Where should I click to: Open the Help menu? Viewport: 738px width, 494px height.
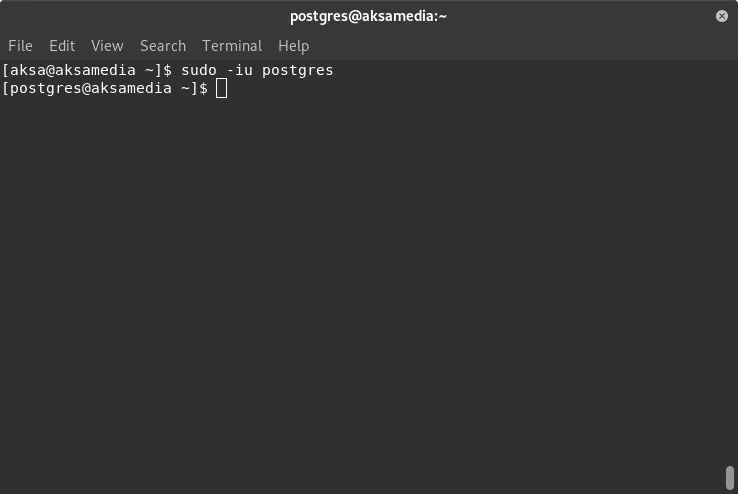[294, 46]
